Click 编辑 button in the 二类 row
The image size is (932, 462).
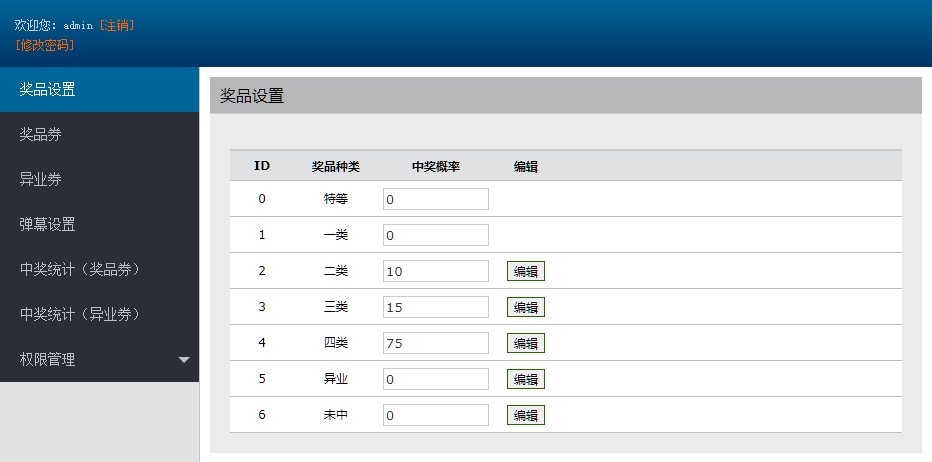click(x=526, y=271)
